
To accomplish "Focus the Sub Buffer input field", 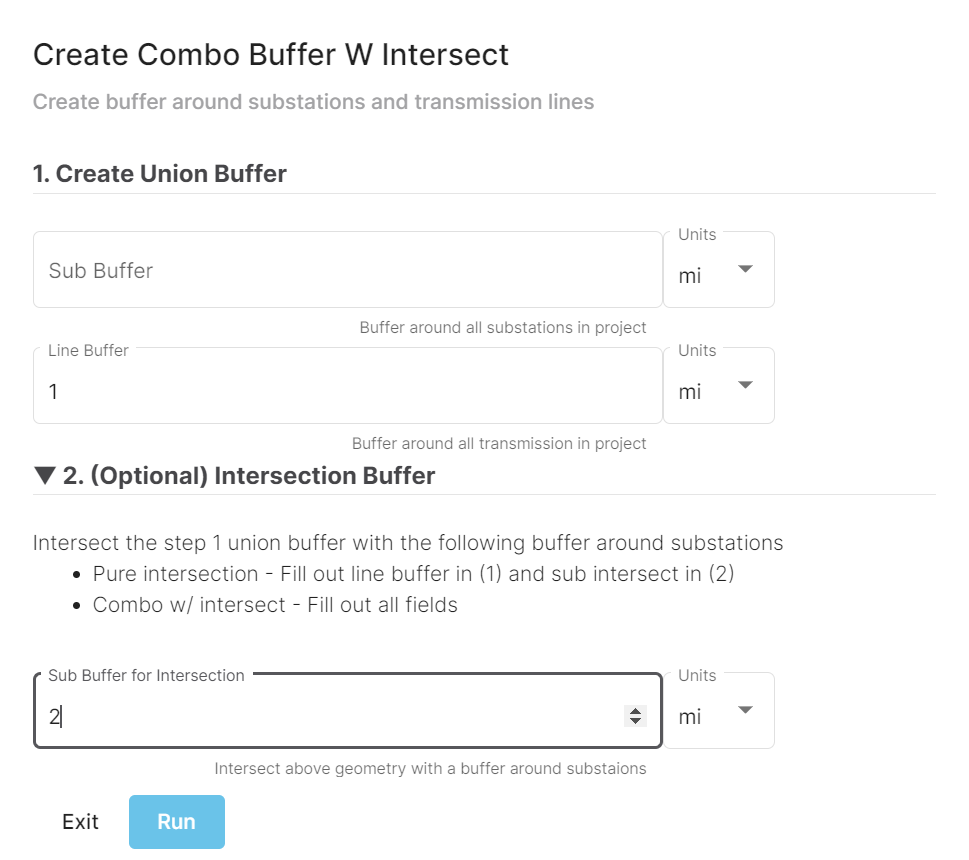I will tap(300, 269).
